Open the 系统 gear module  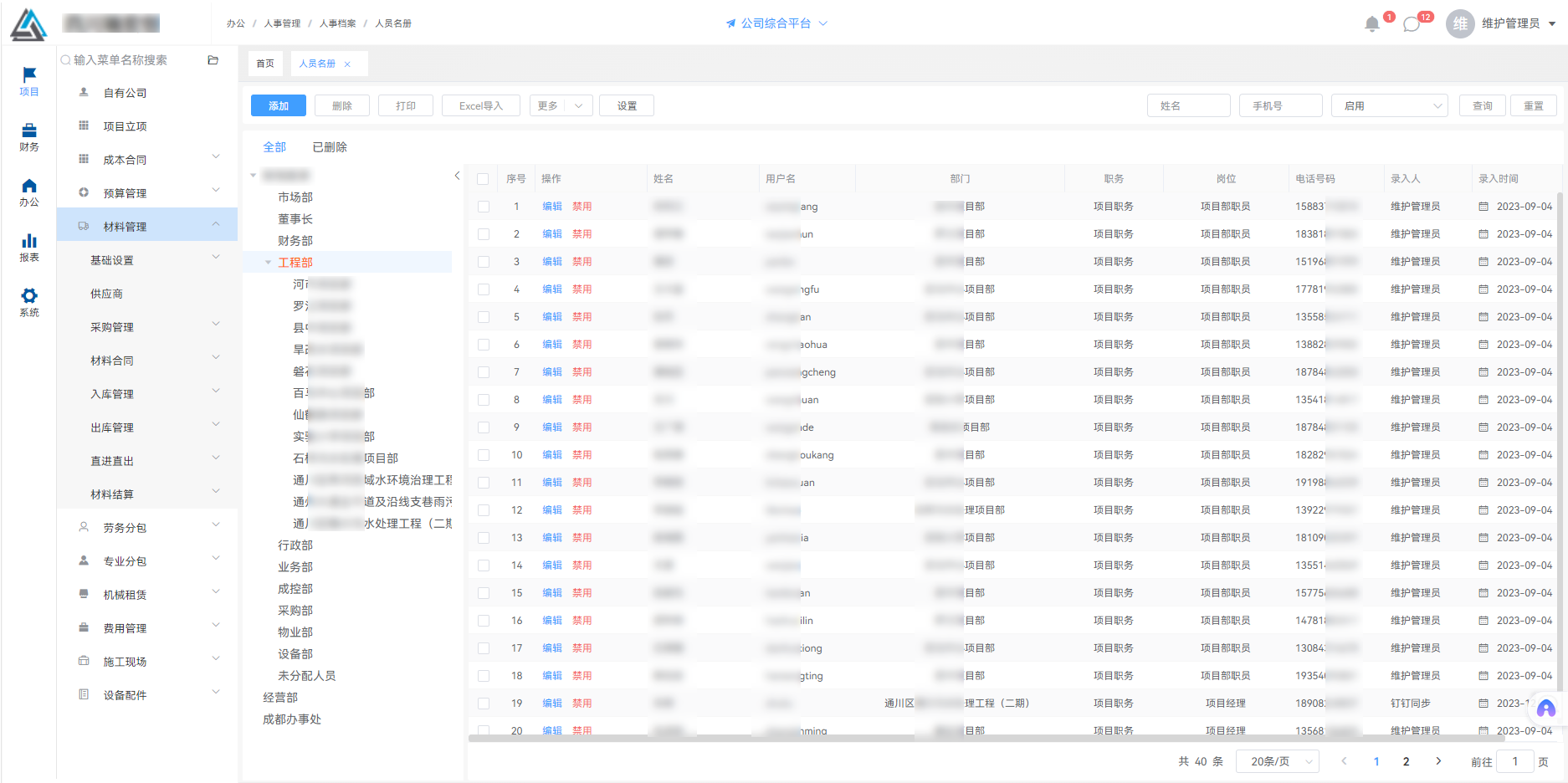click(29, 303)
